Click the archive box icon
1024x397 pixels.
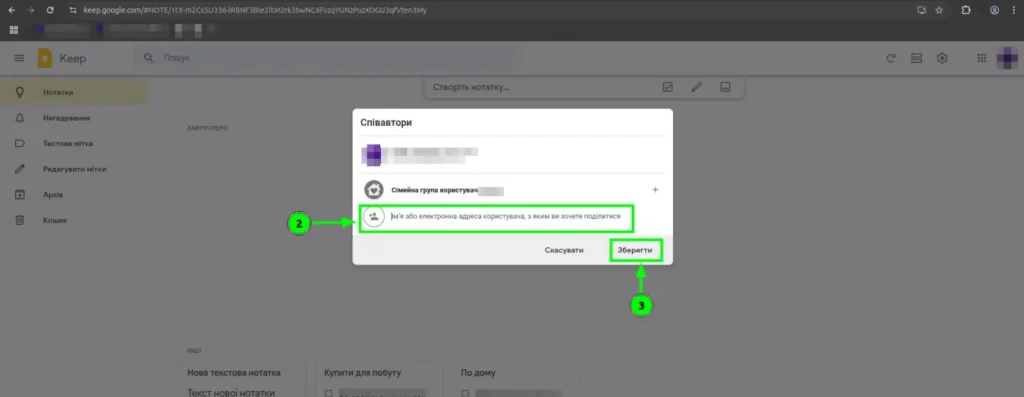[20, 195]
